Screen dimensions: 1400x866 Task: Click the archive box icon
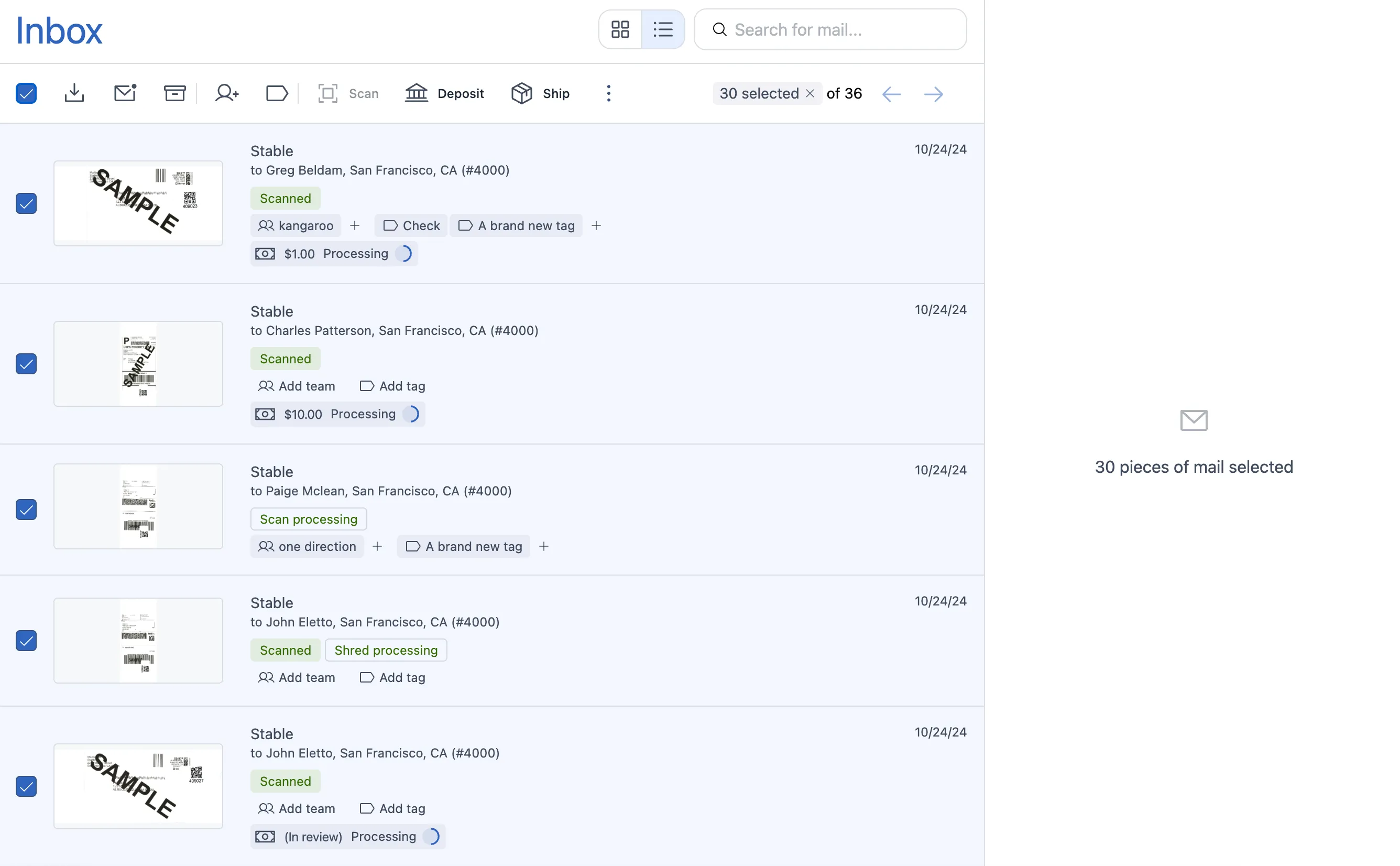[174, 93]
